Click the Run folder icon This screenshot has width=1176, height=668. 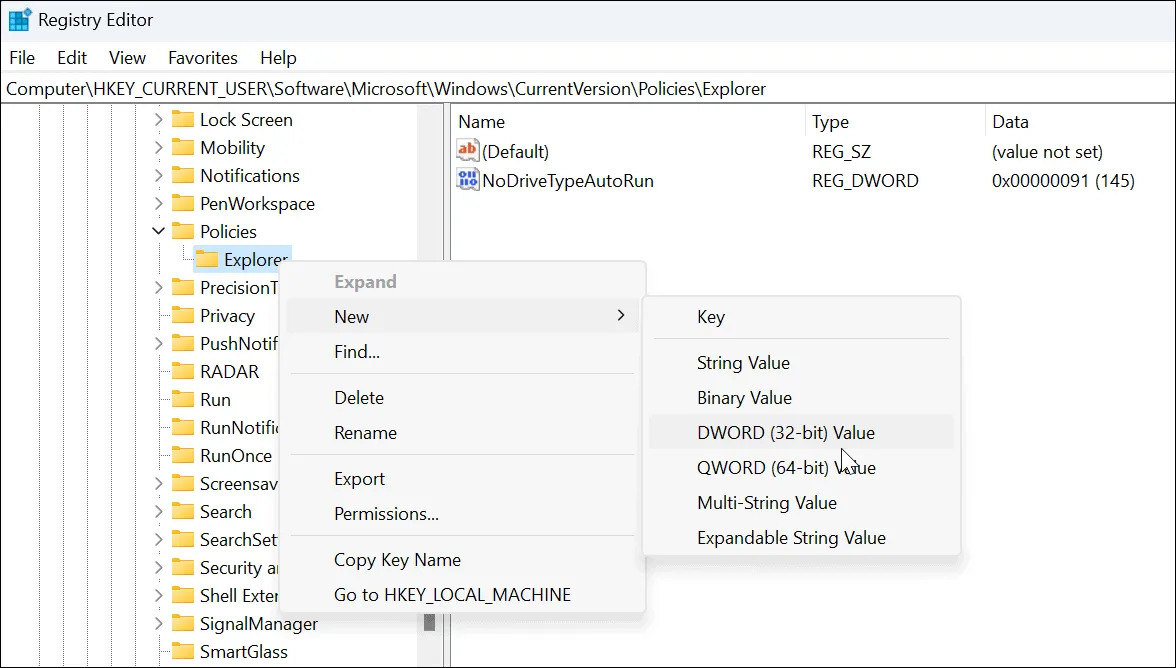[183, 400]
